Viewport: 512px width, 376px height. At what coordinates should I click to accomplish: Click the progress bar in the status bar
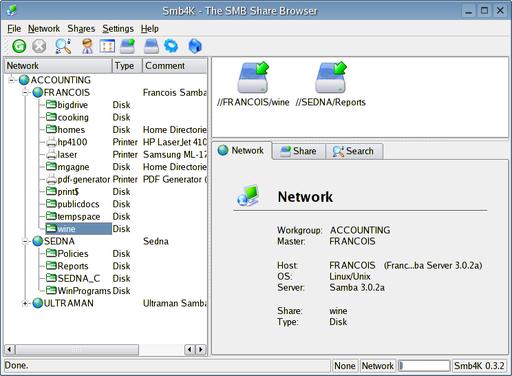click(x=424, y=366)
